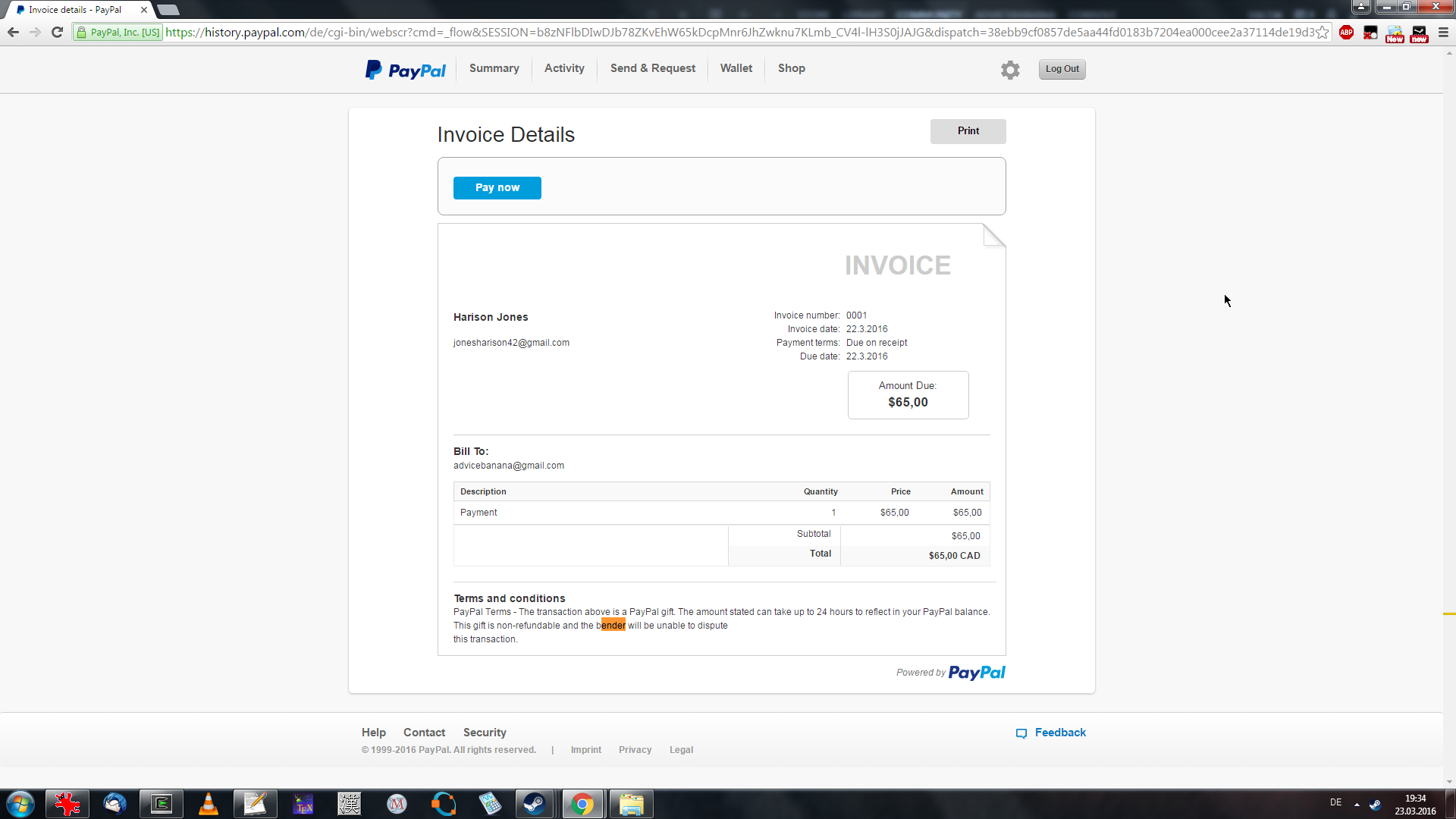Reload the page using refresh icon
Viewport: 1456px width, 819px height.
[57, 33]
